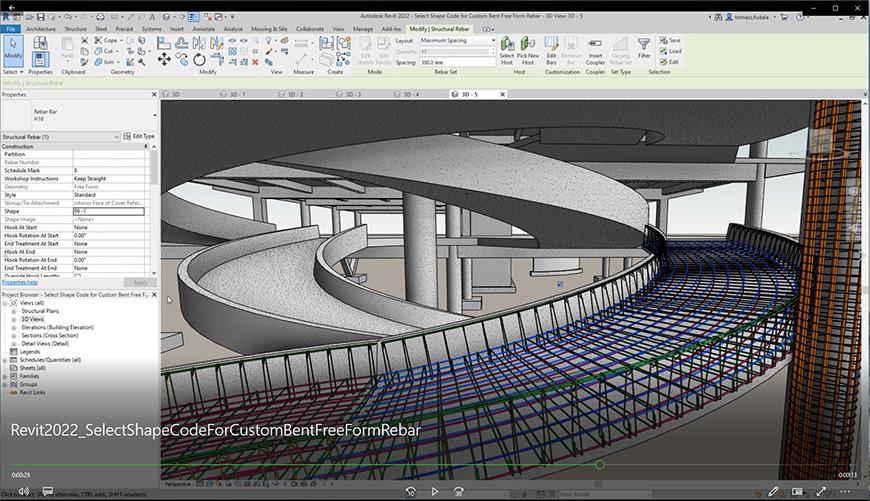Open the Collaborate ribbon tab
This screenshot has width=870, height=501.
click(310, 29)
